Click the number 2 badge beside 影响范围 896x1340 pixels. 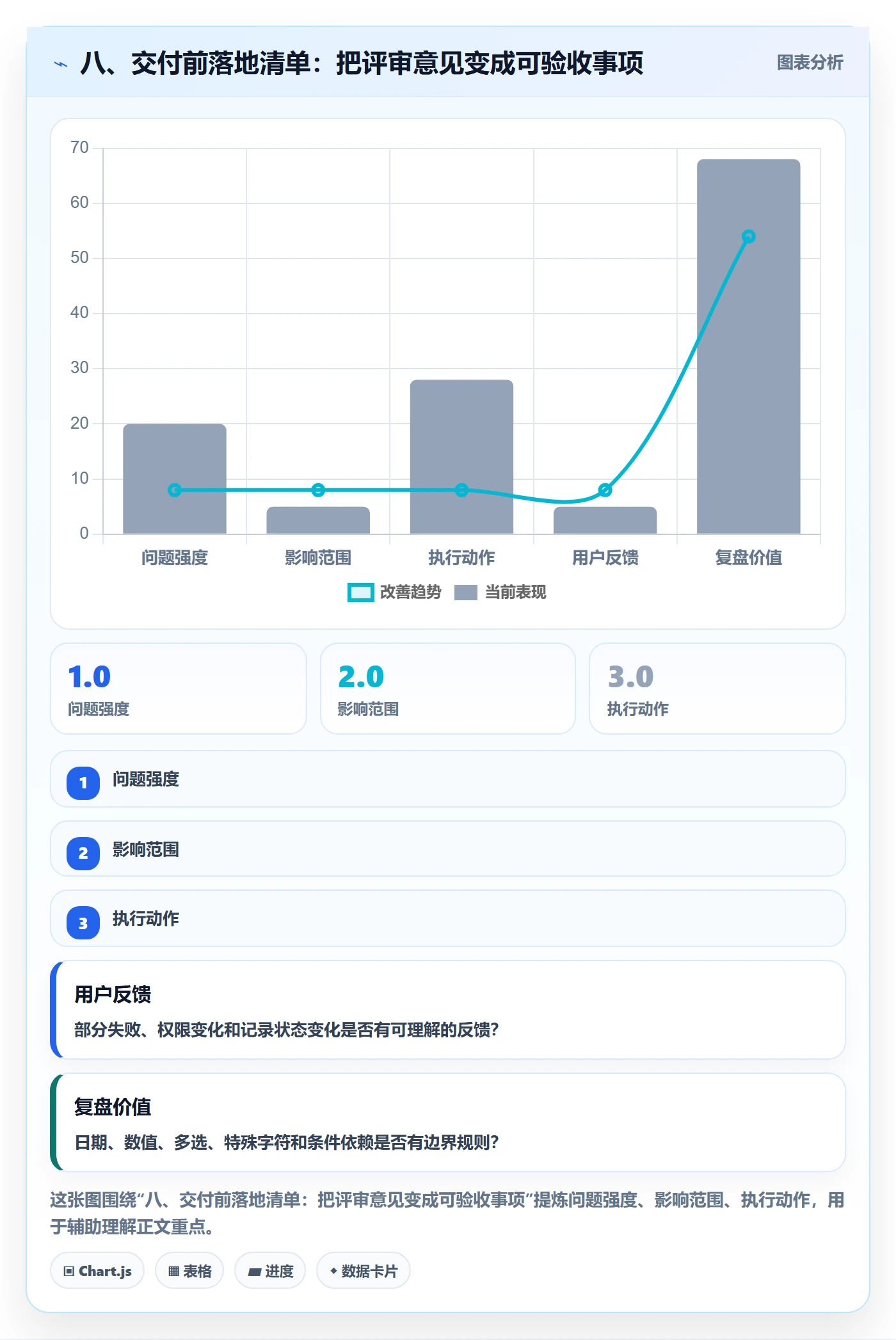point(83,854)
